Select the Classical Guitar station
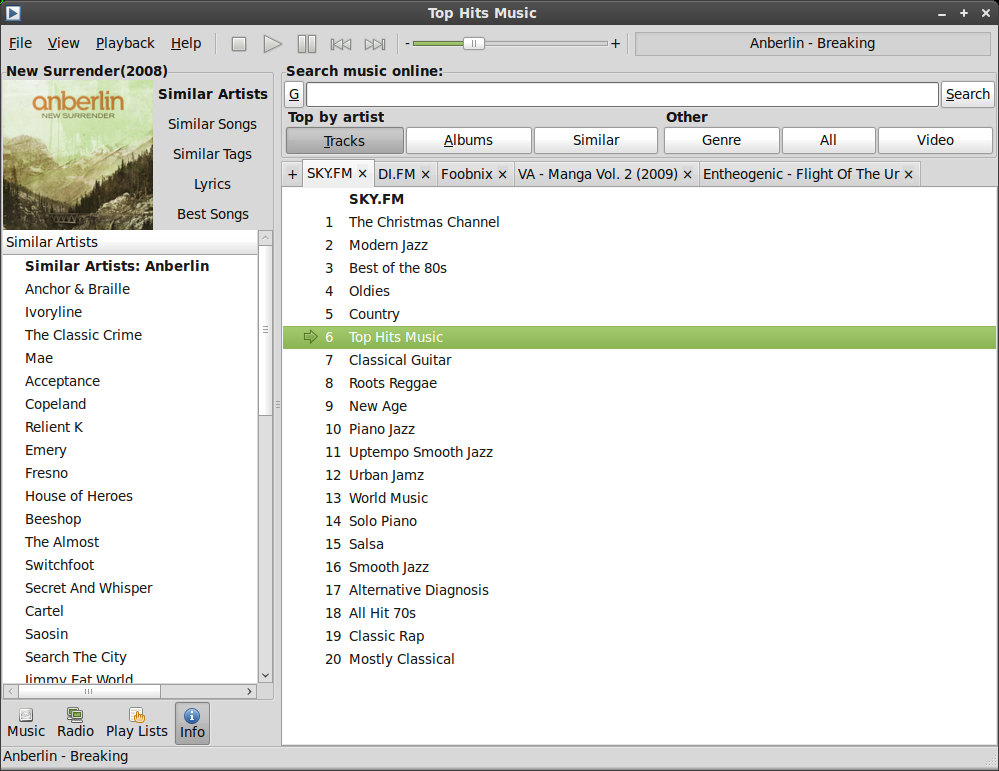 pyautogui.click(x=639, y=360)
